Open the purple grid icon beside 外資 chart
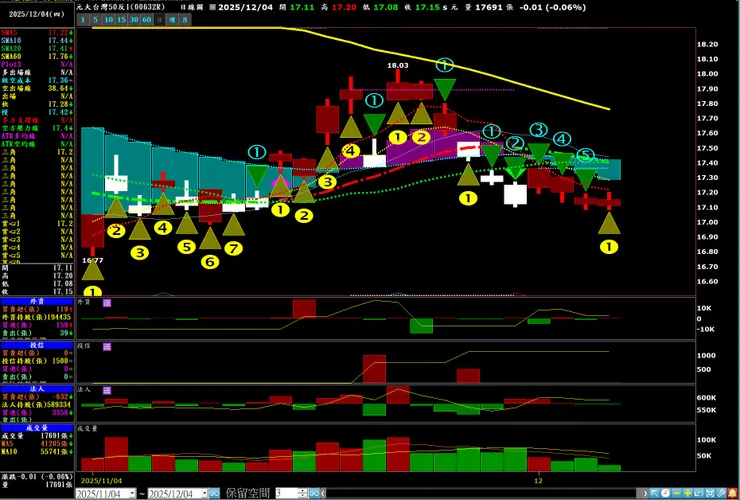 coord(107,303)
